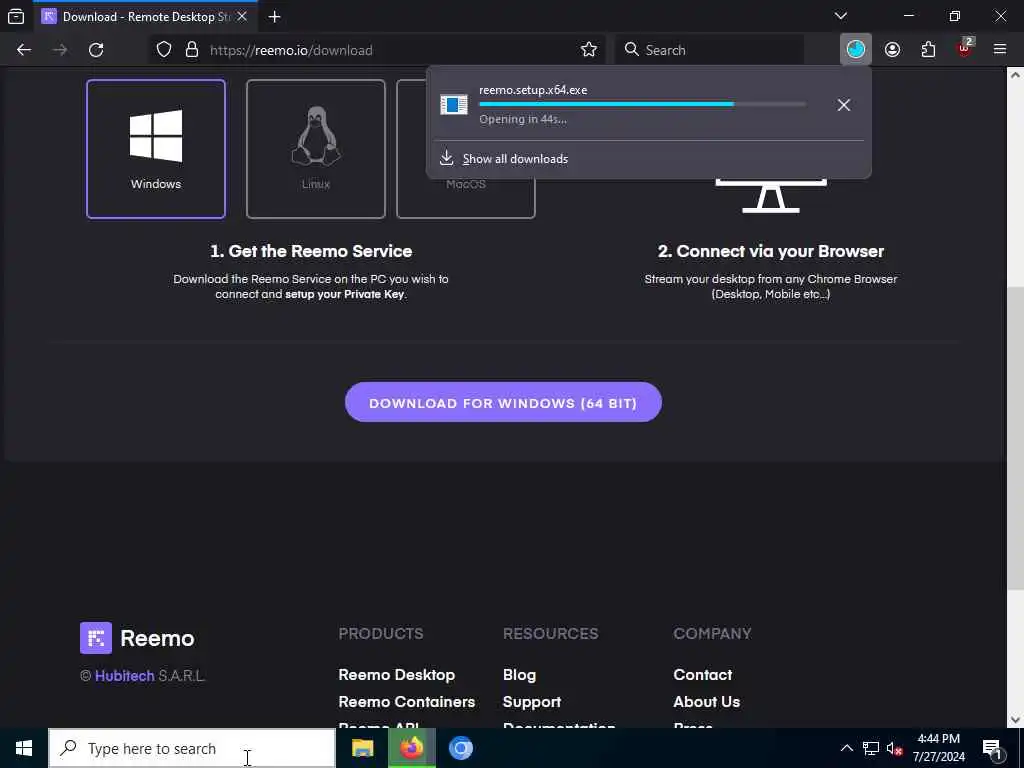Cancel the reemo.setup.x64.exe download
The height and width of the screenshot is (768, 1024).
point(844,104)
